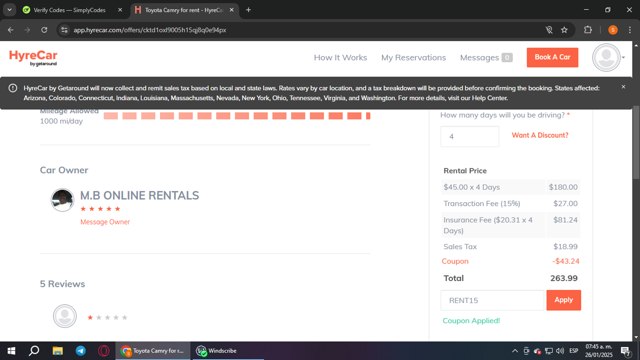Screen dimensions: 640x360
Task: Edit the driving days number field
Action: [x=469, y=136]
